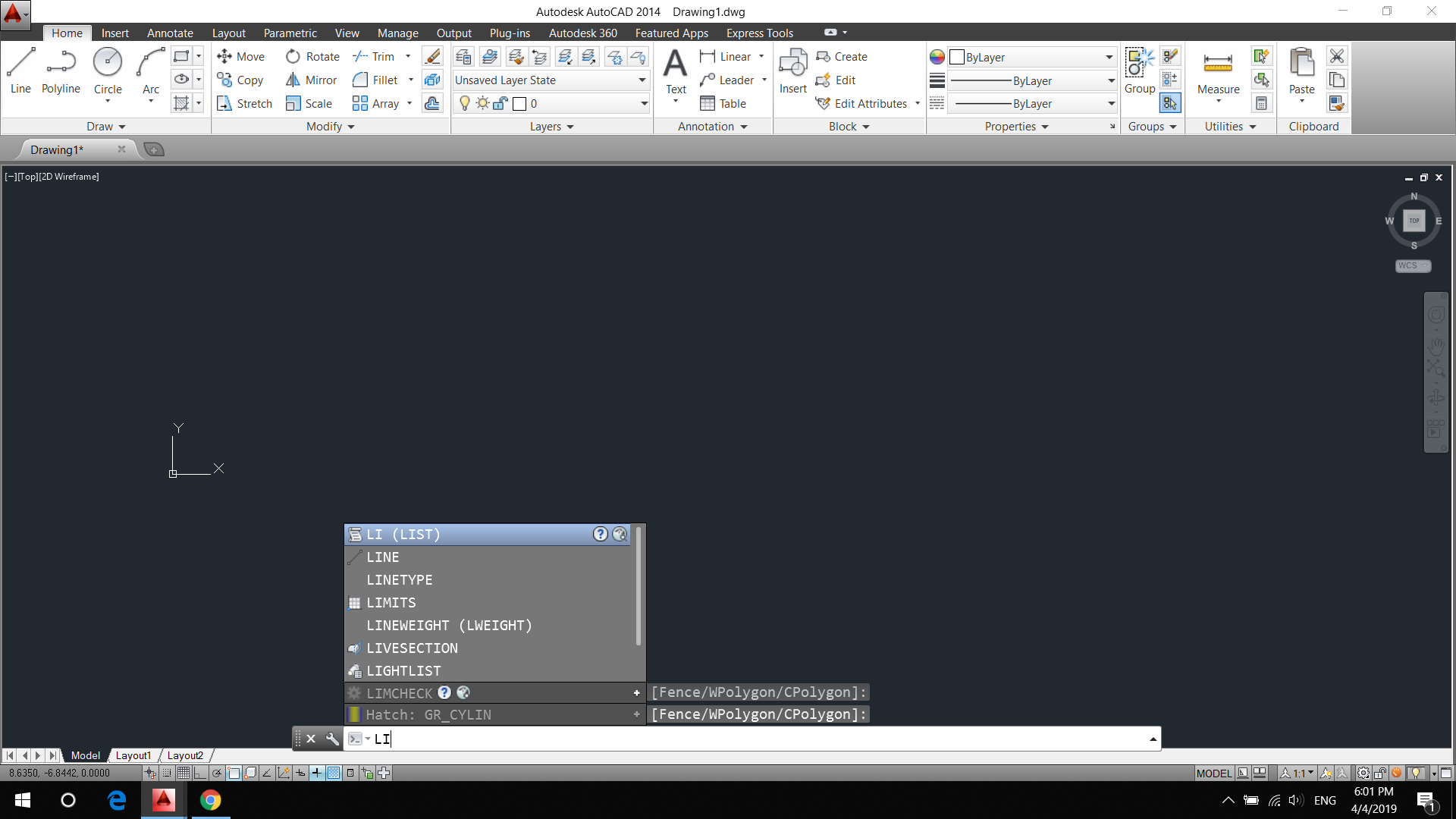Select the Line draw tool
The width and height of the screenshot is (1456, 819).
(x=20, y=71)
